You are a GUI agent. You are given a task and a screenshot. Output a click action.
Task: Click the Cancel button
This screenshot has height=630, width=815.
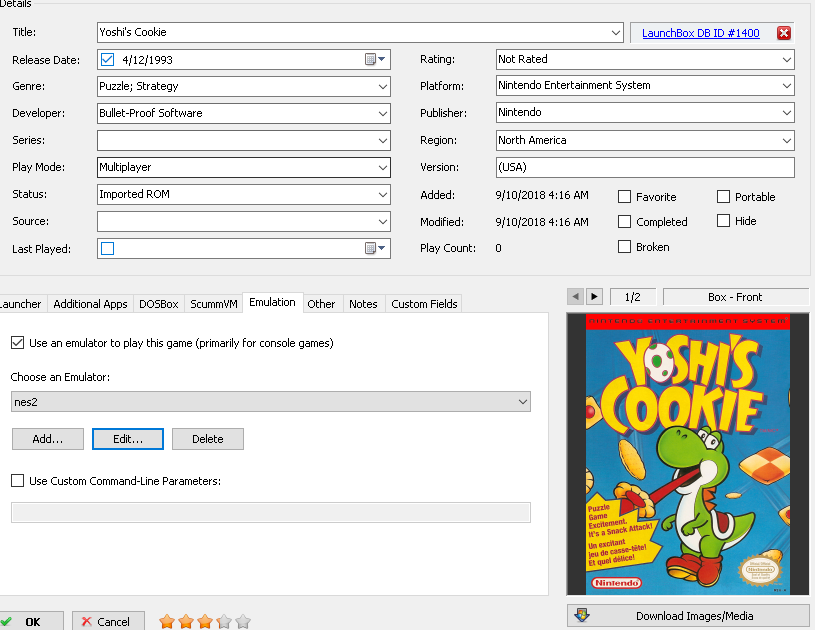tap(108, 621)
